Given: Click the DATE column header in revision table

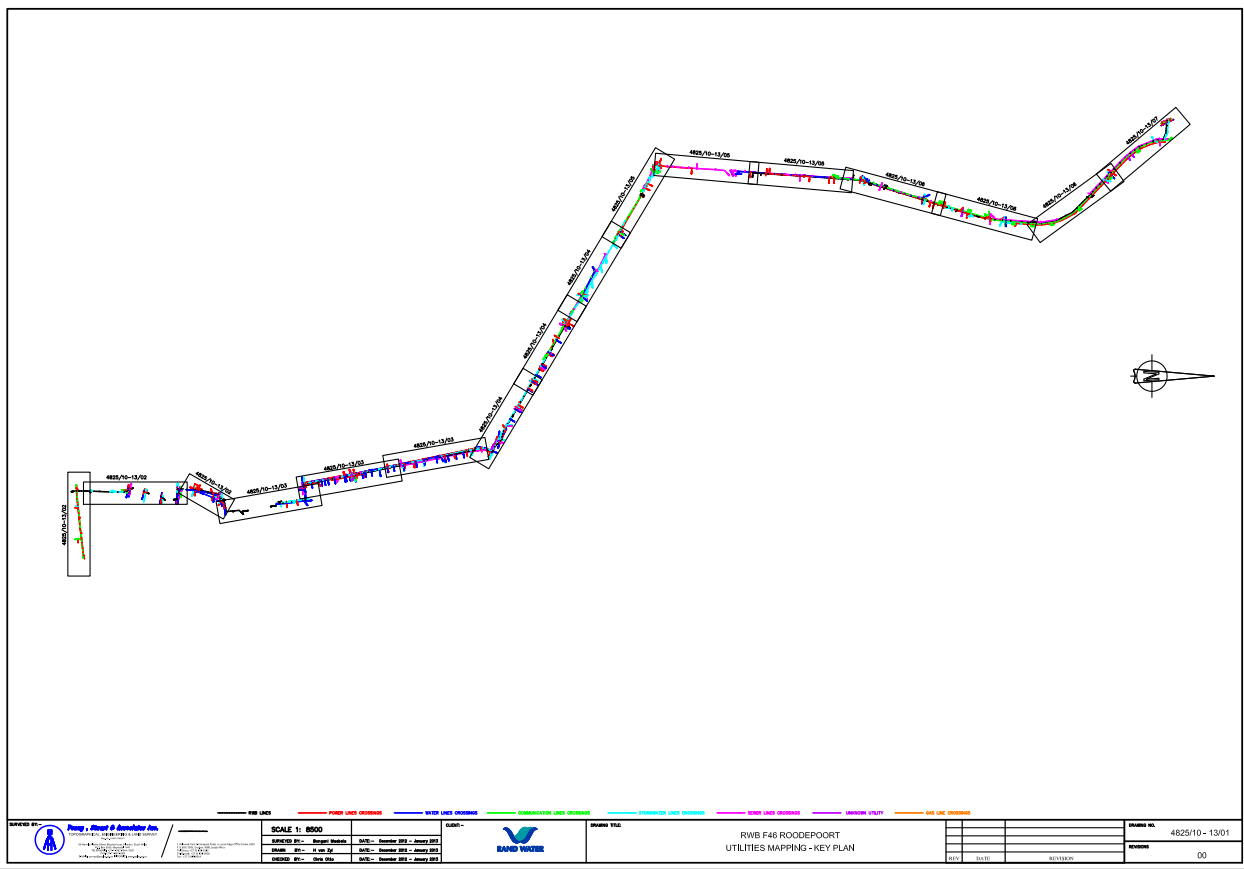Looking at the screenshot, I should point(983,858).
